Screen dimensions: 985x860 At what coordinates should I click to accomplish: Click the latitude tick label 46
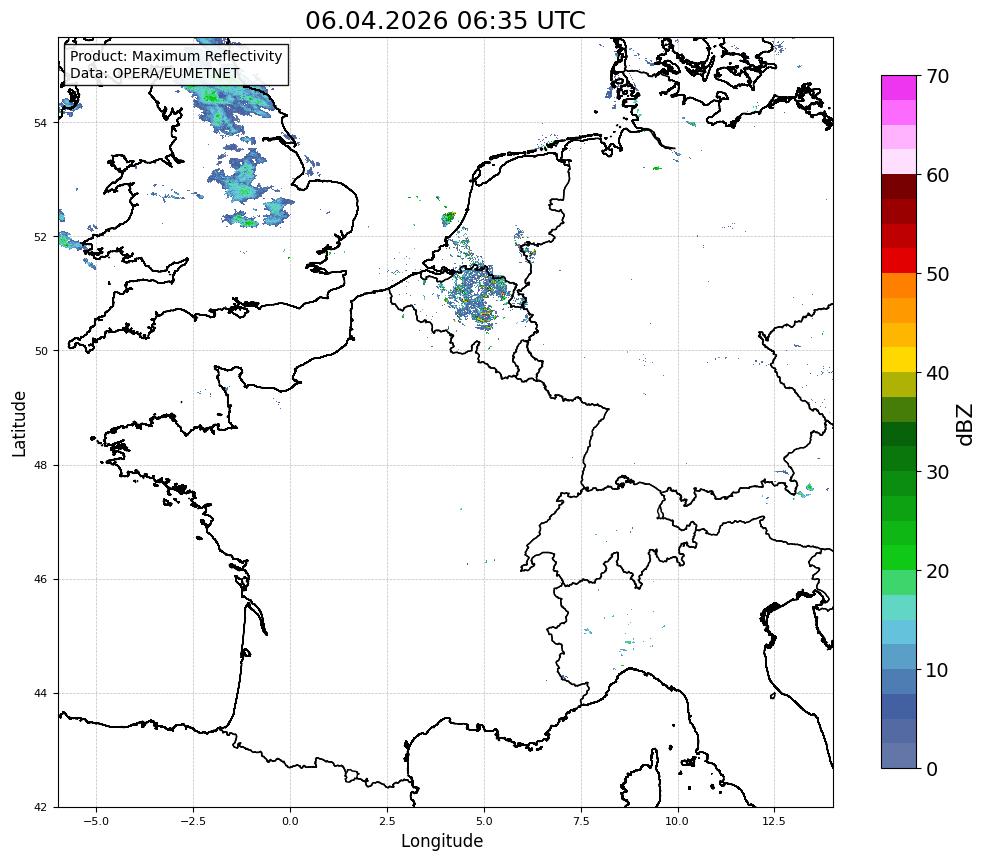point(40,579)
